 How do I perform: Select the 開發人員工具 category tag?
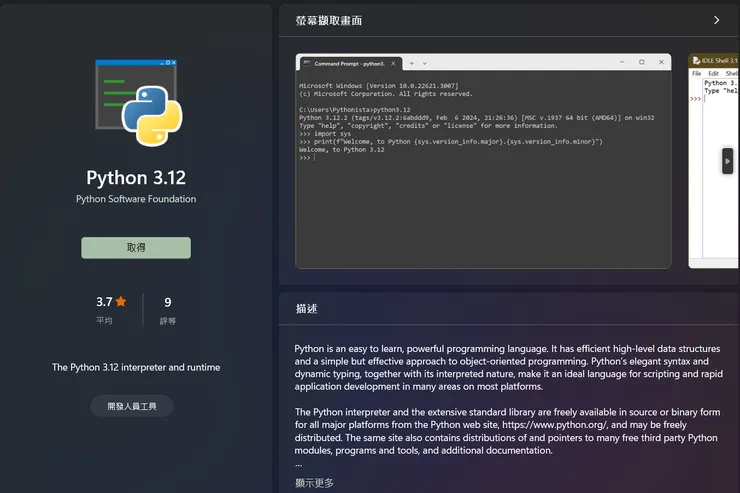132,406
